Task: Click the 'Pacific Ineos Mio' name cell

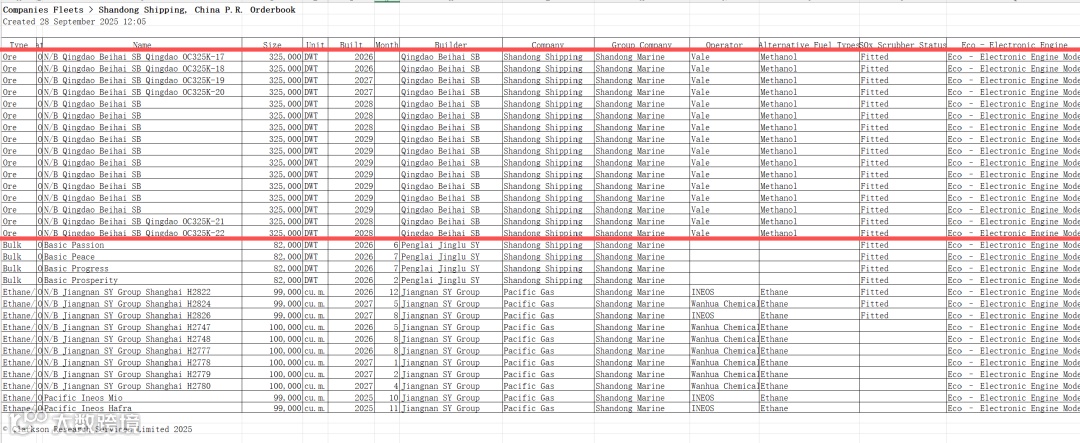Action: pyautogui.click(x=142, y=398)
